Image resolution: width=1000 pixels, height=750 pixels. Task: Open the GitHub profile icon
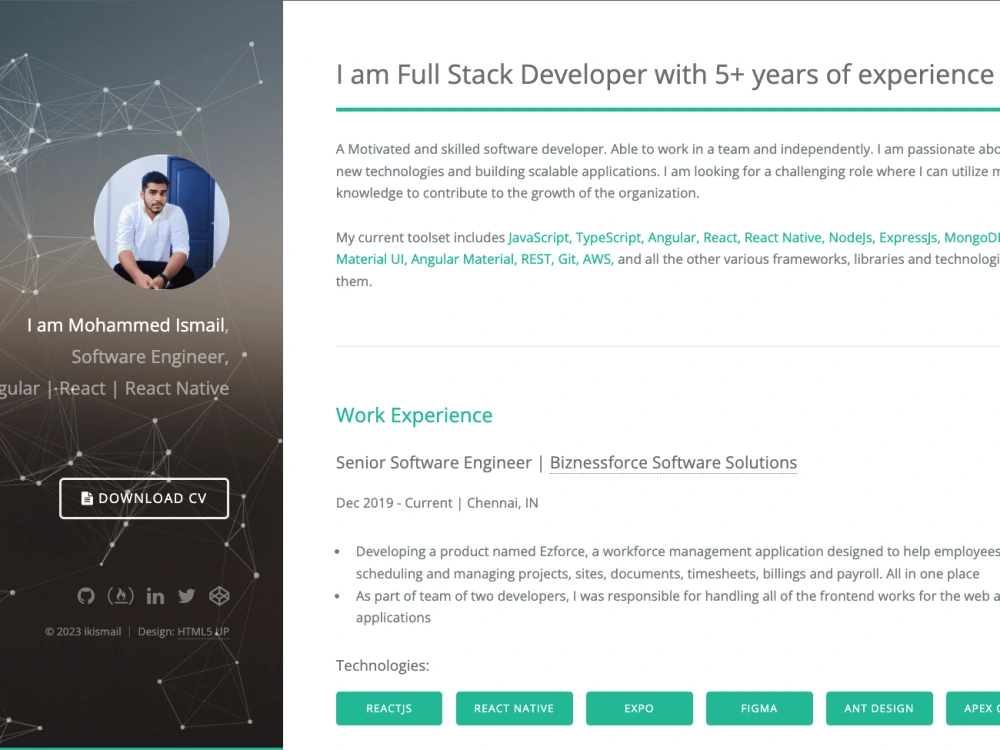87,596
